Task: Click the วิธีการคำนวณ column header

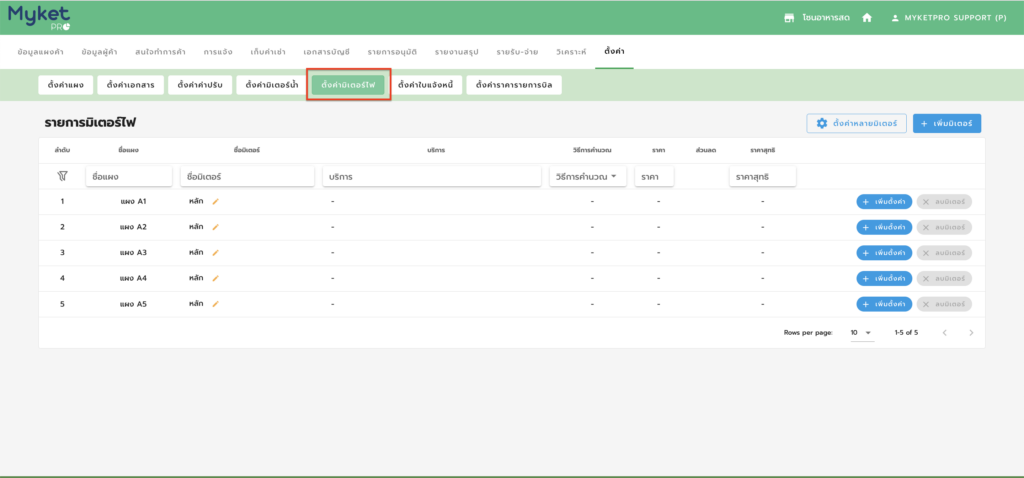Action: tap(592, 150)
